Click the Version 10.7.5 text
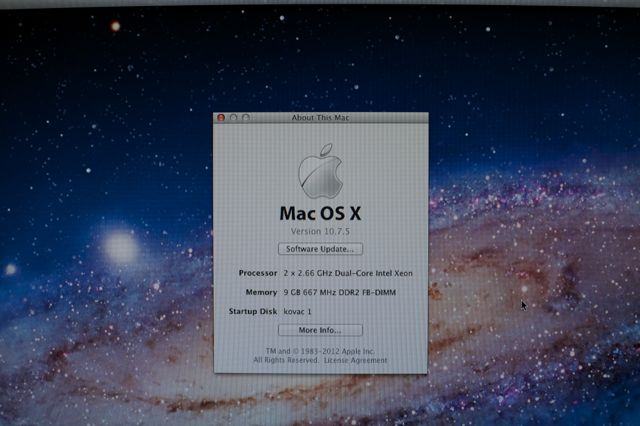This screenshot has width=640, height=426. (x=320, y=231)
